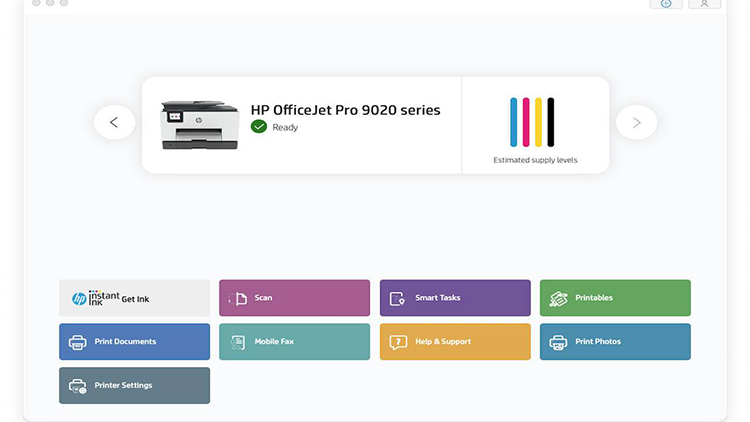Screen dimensions: 750x422
Task: Click the Ready status text
Action: (x=285, y=127)
